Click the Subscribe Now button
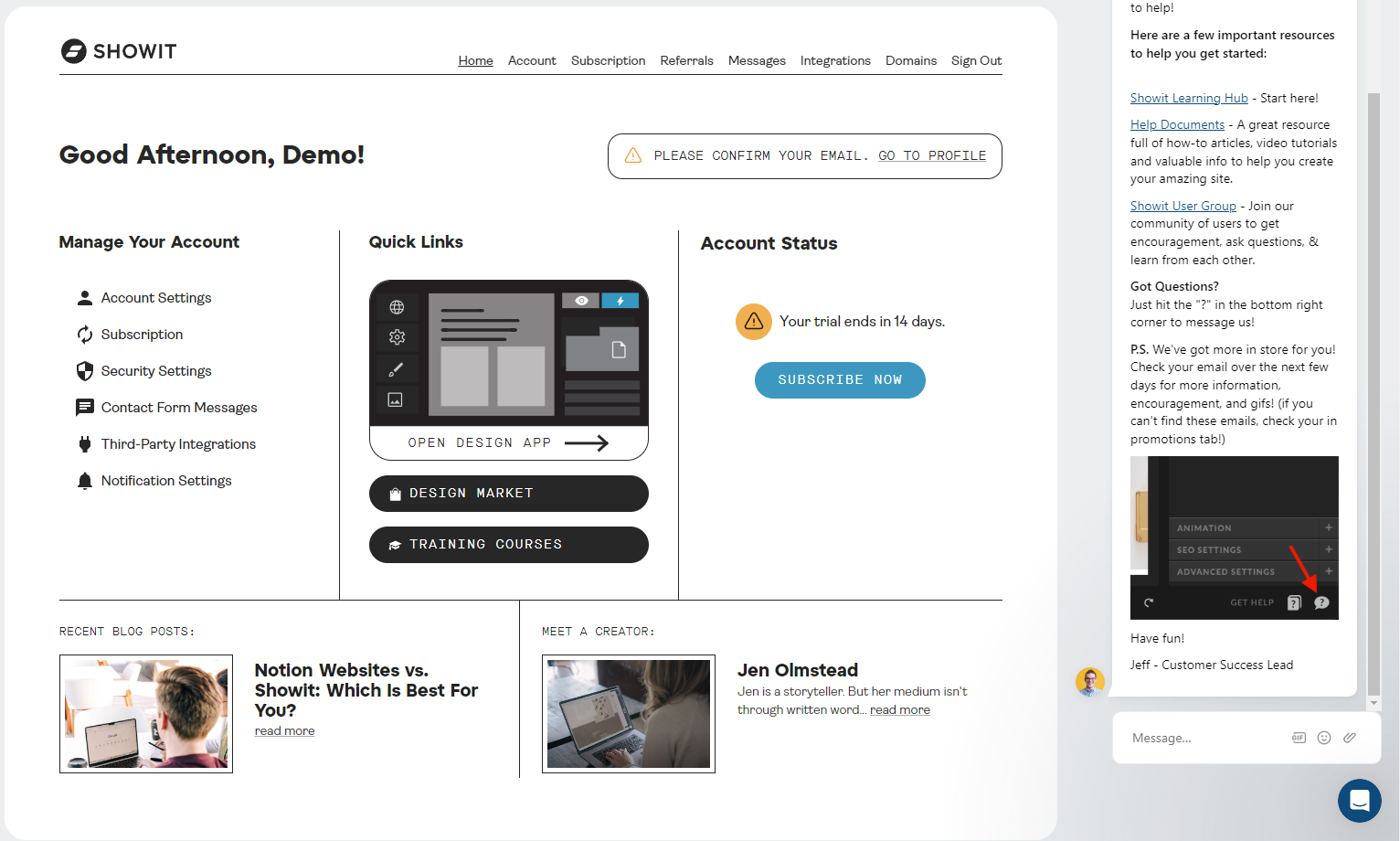 tap(840, 380)
